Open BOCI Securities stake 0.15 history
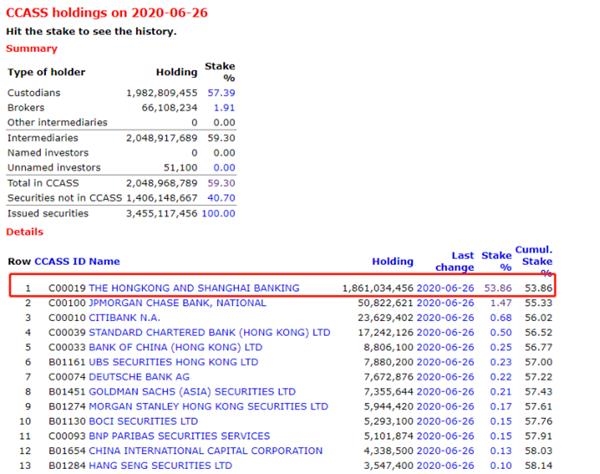Viewport: 600px width, 474px height. coord(501,422)
